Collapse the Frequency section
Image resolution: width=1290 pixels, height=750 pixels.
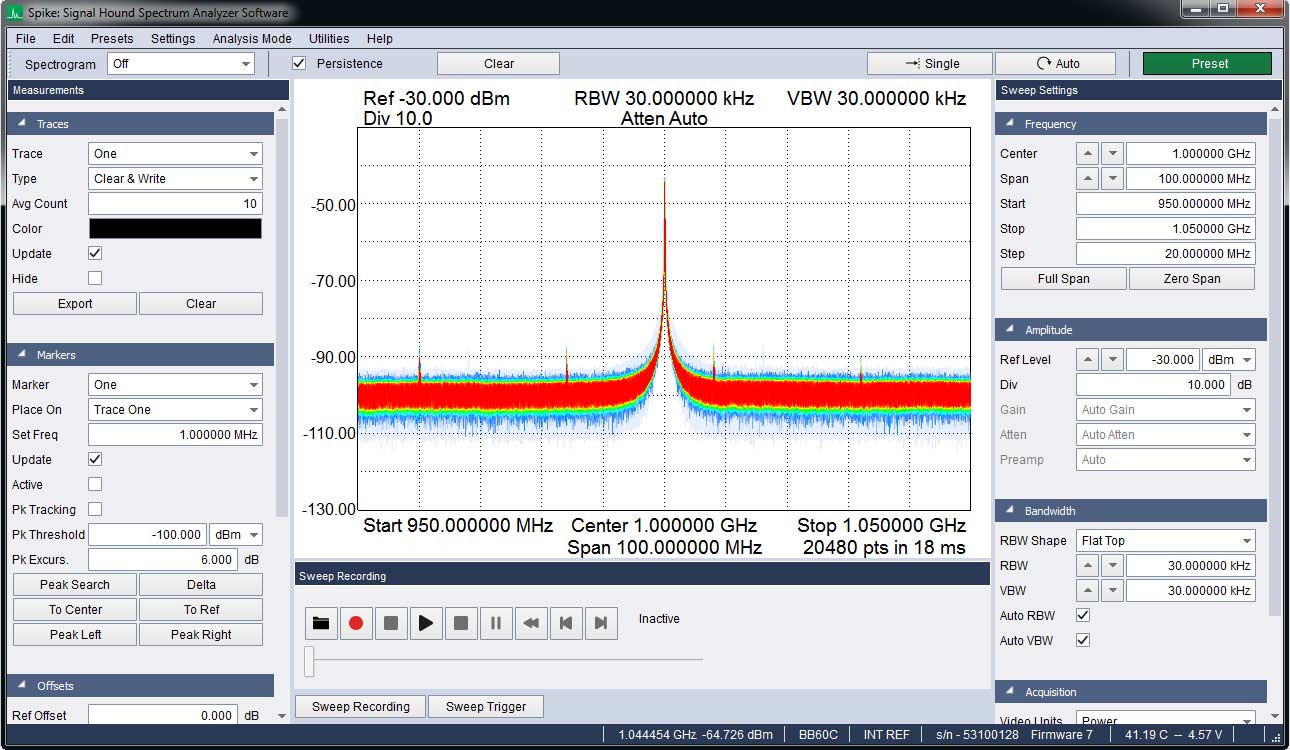[x=1010, y=124]
